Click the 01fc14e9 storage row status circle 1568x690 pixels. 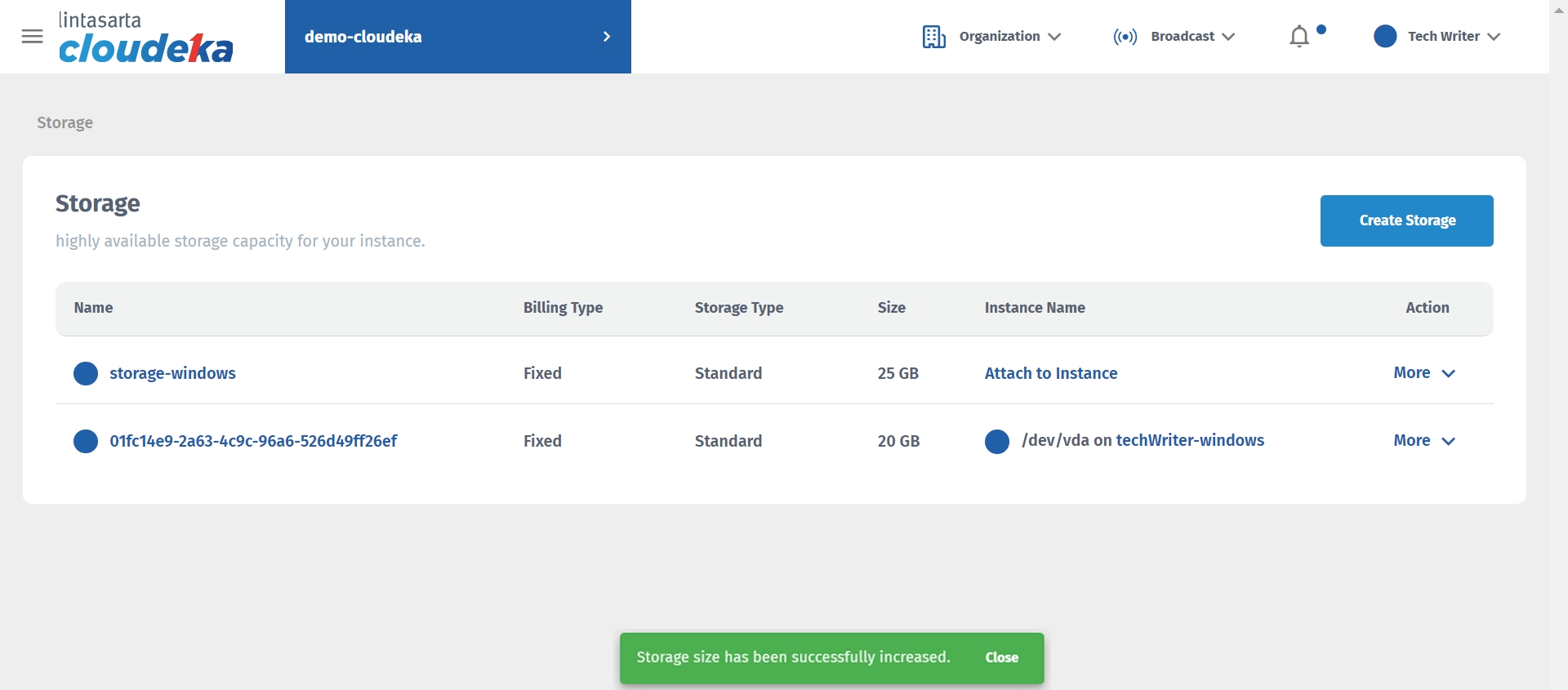coord(86,442)
